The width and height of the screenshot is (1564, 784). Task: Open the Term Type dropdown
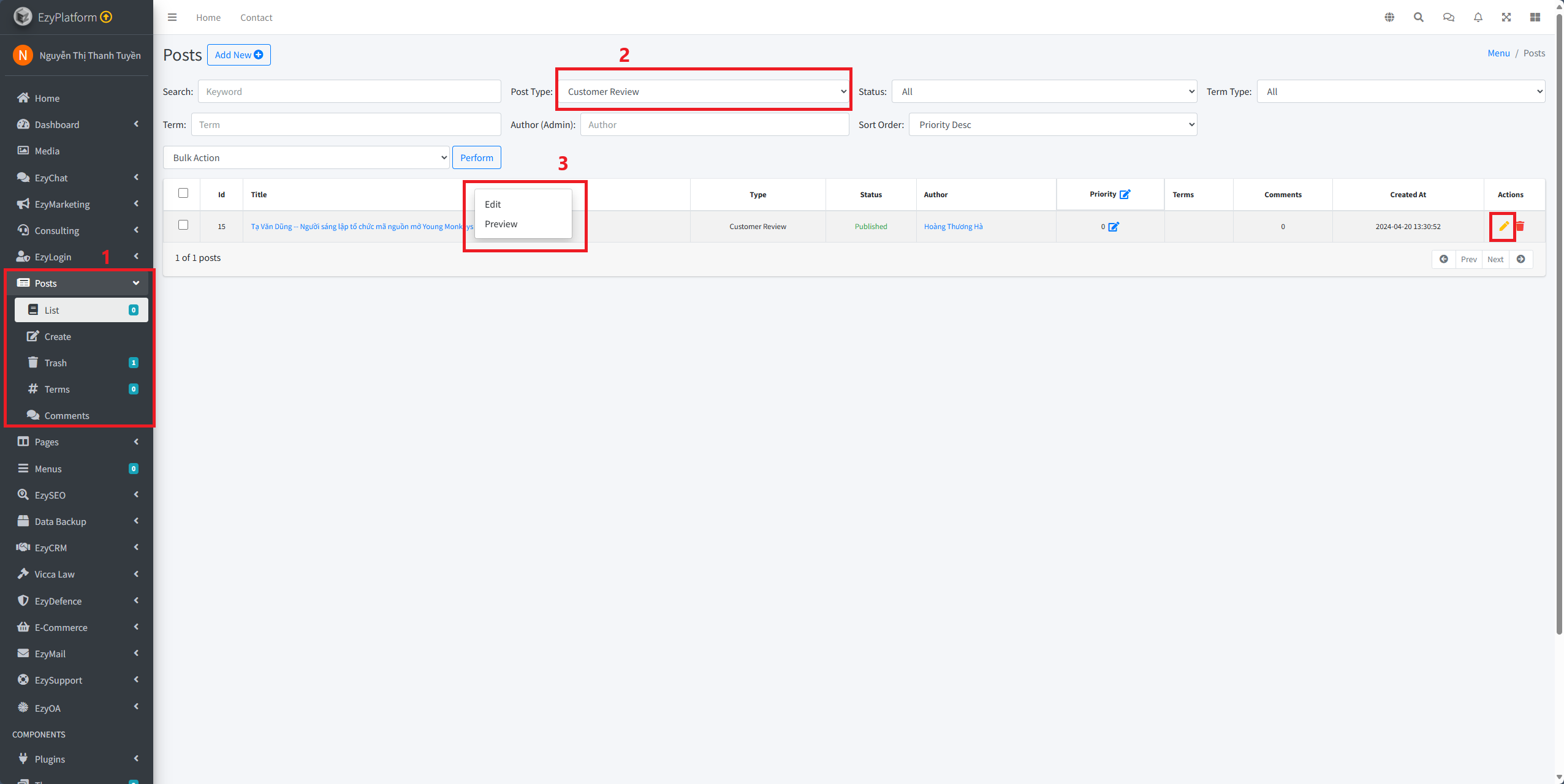(1401, 91)
